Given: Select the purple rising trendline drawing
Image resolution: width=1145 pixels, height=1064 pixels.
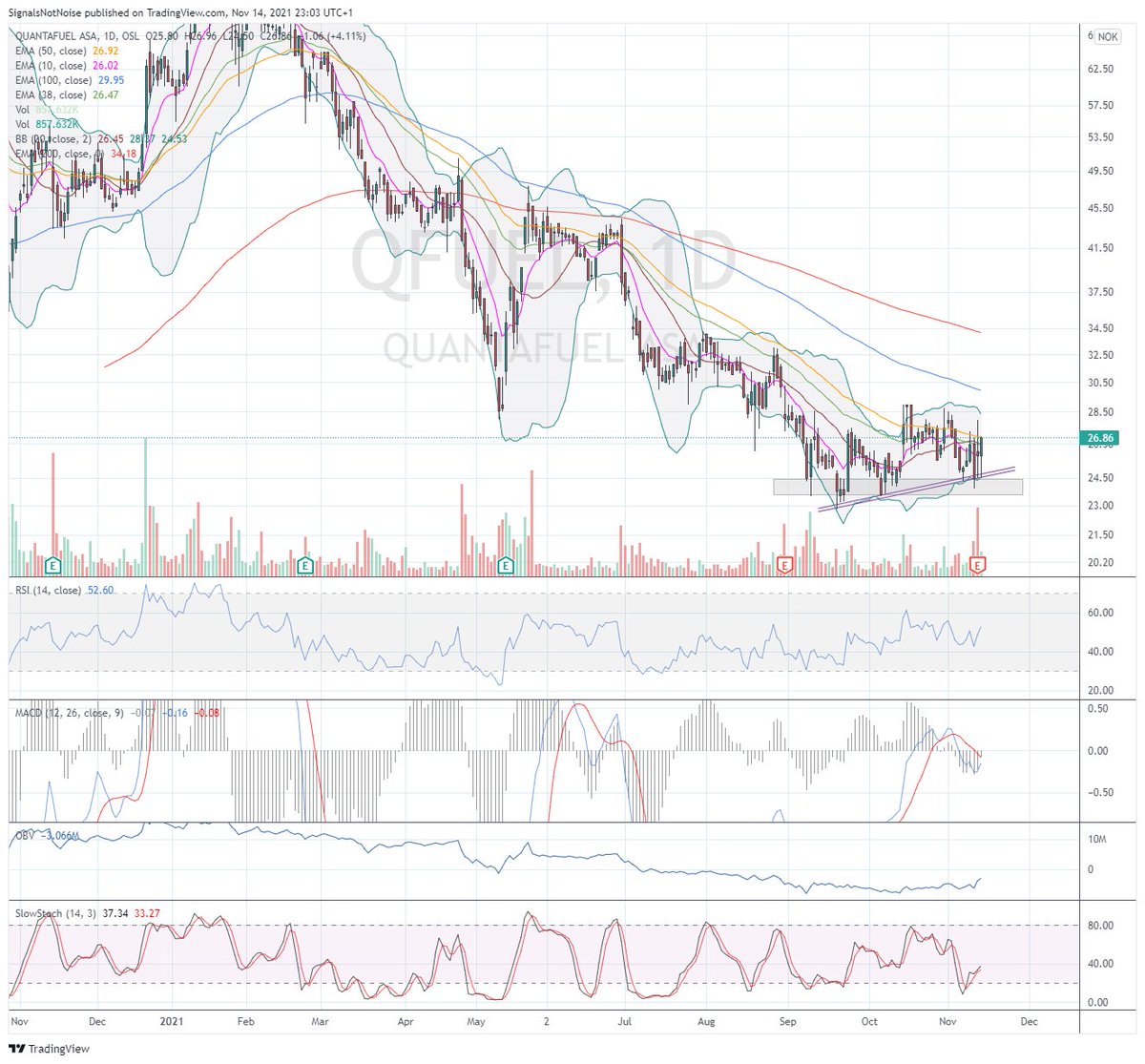Looking at the screenshot, I should pos(916,489).
